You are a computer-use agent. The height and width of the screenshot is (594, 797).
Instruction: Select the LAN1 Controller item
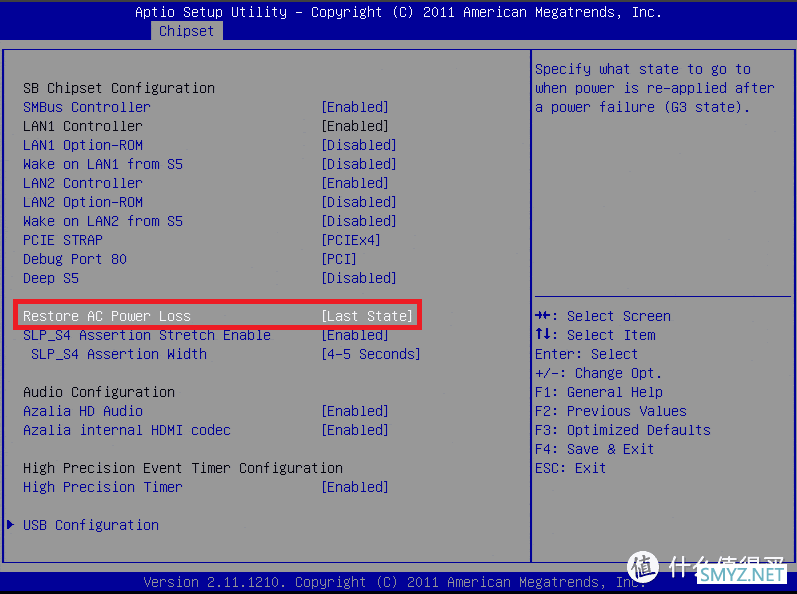pyautogui.click(x=83, y=126)
